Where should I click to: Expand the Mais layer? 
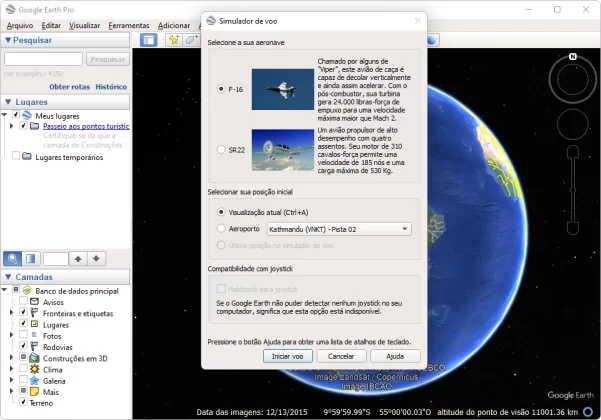(11, 391)
